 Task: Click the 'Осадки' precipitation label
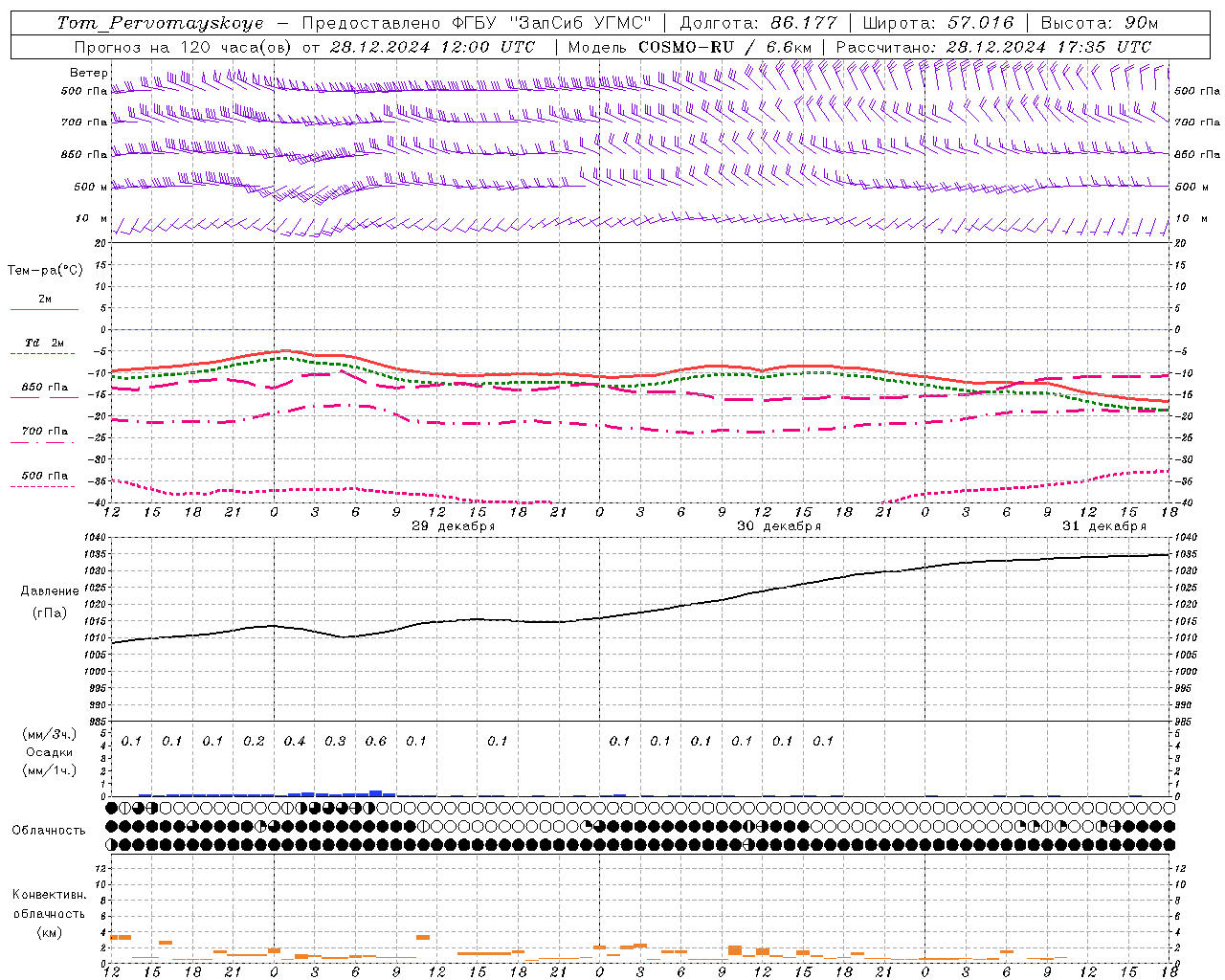click(50, 752)
